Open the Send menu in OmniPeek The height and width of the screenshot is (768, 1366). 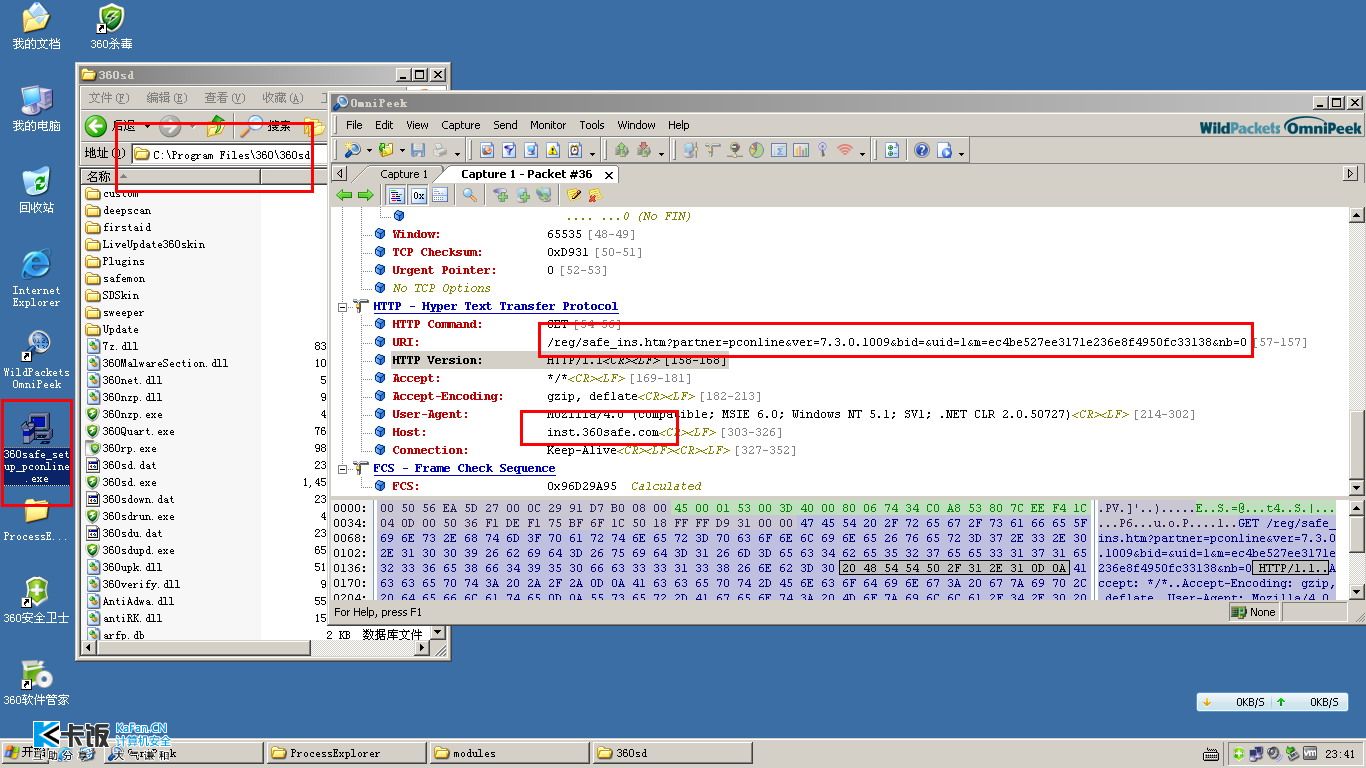[505, 125]
